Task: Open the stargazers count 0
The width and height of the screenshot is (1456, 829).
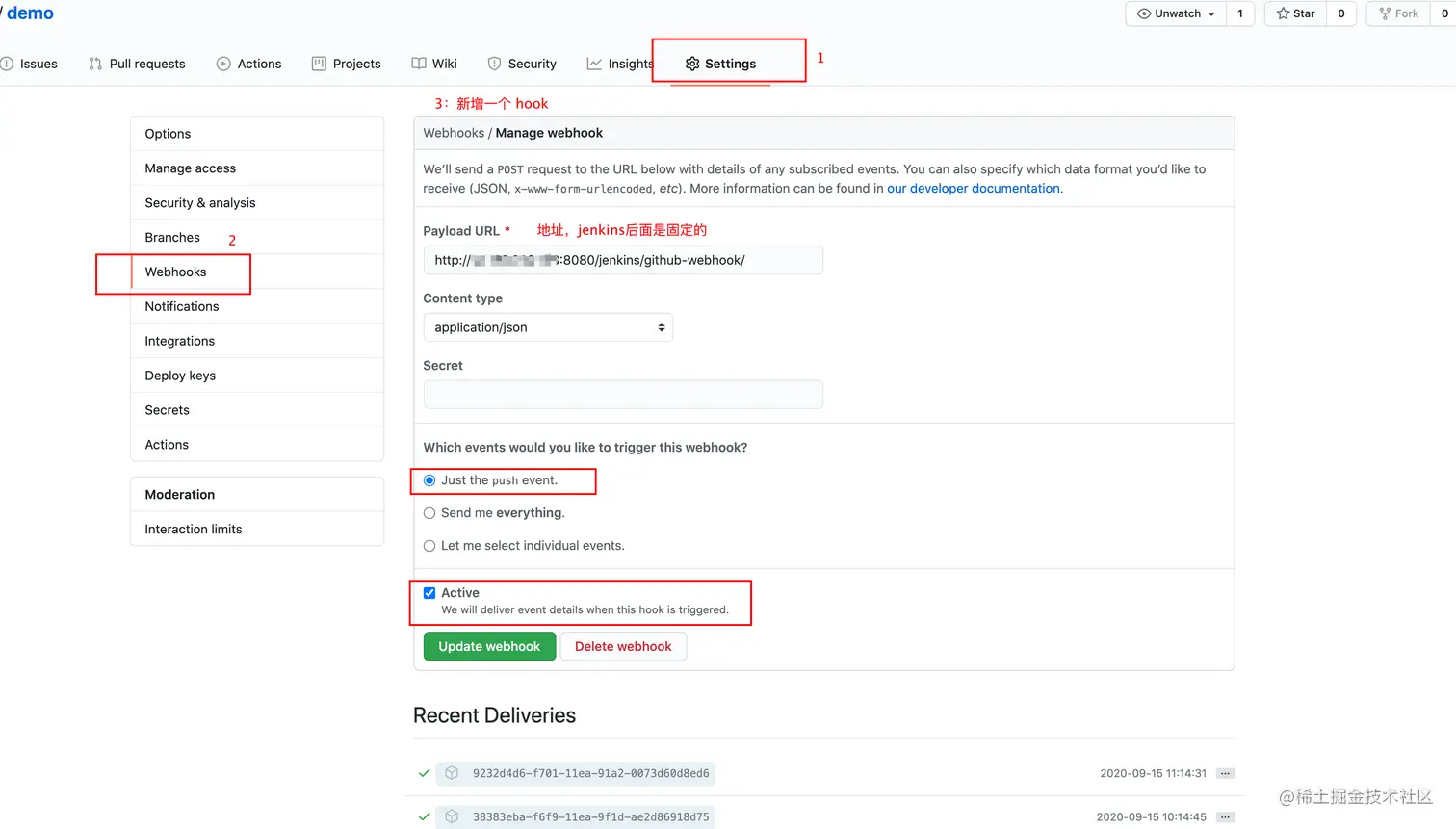Action: click(1341, 13)
